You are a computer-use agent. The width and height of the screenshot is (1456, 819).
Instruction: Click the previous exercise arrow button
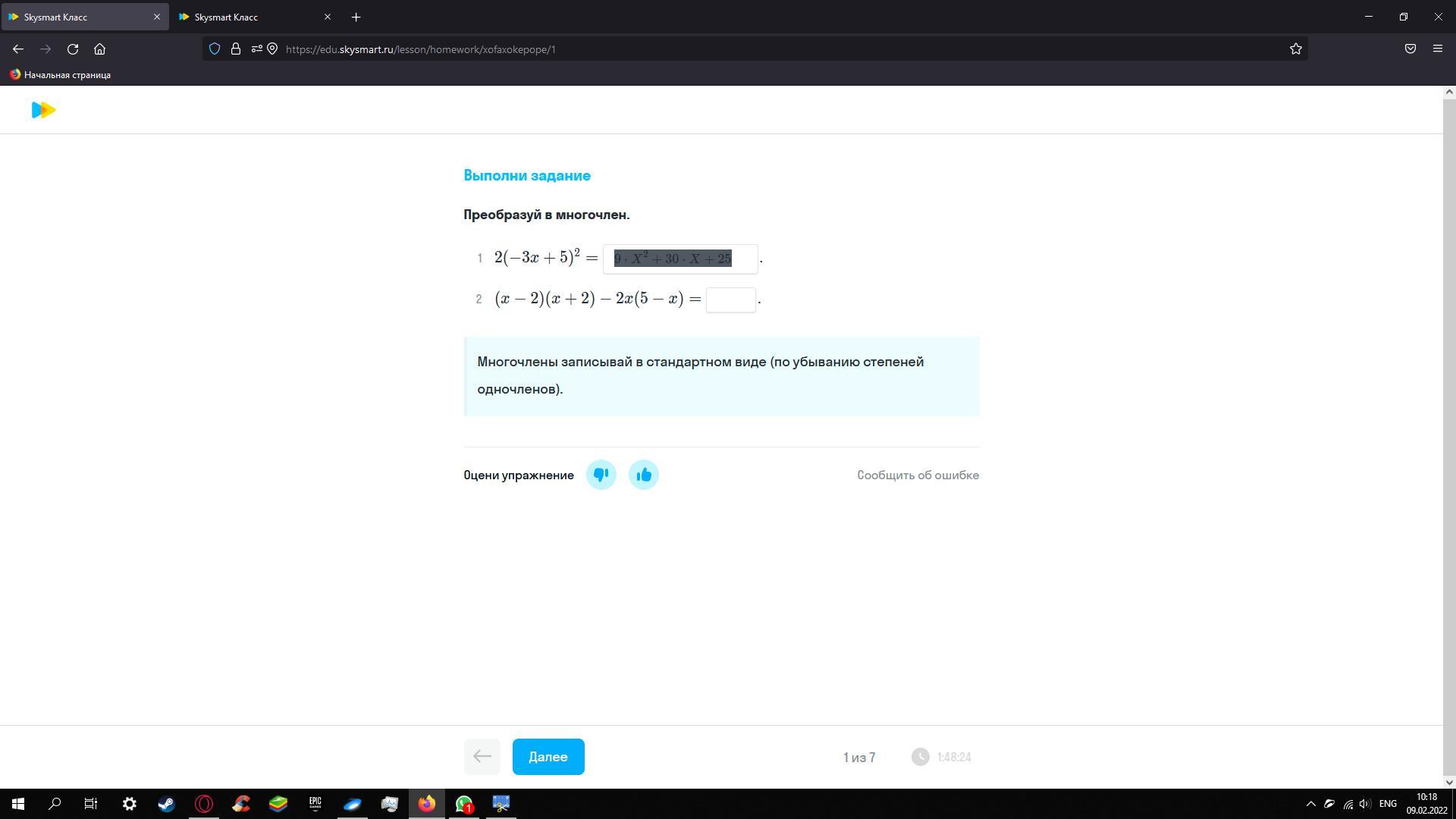tap(482, 757)
